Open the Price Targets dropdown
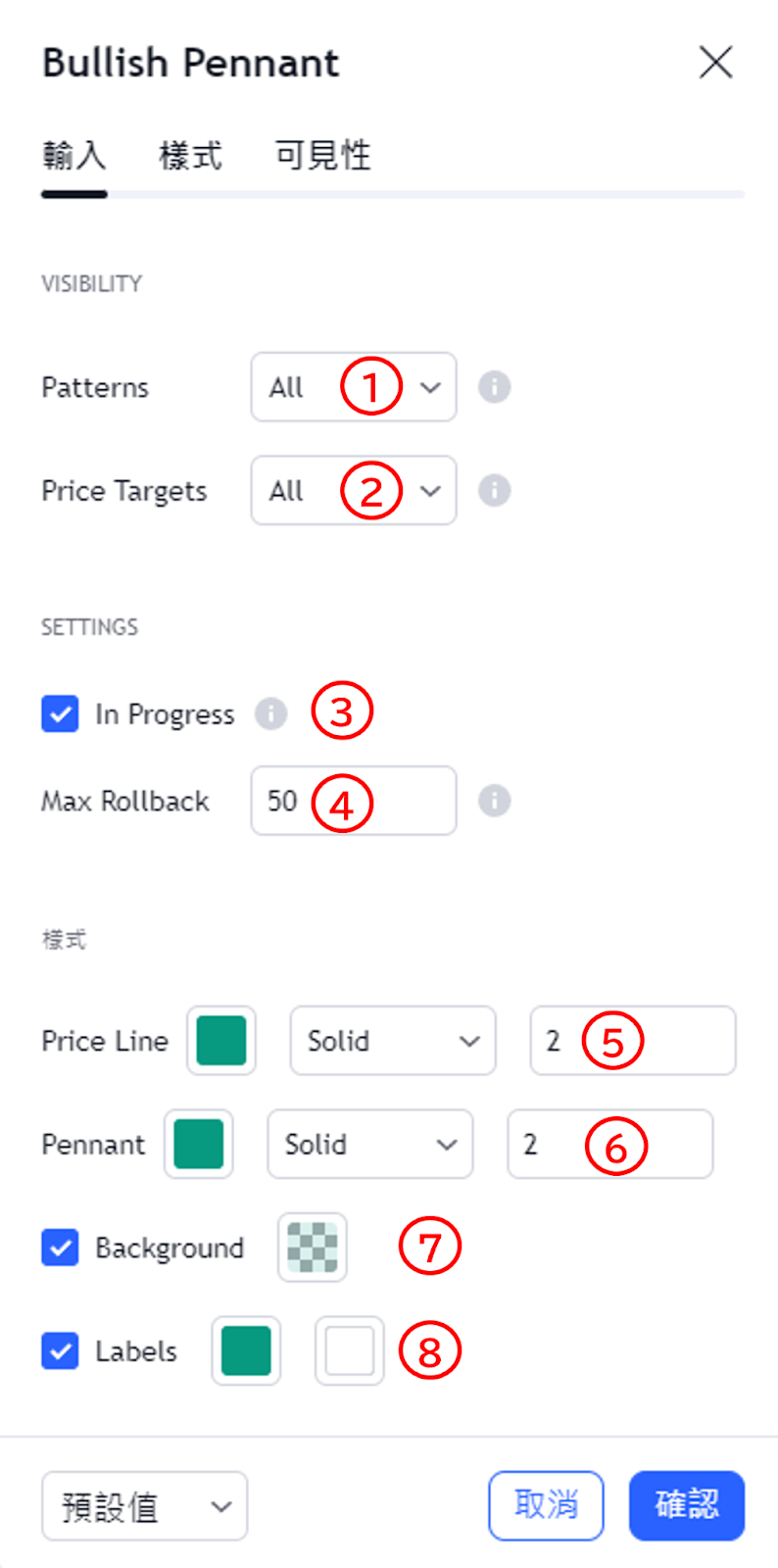 point(354,490)
